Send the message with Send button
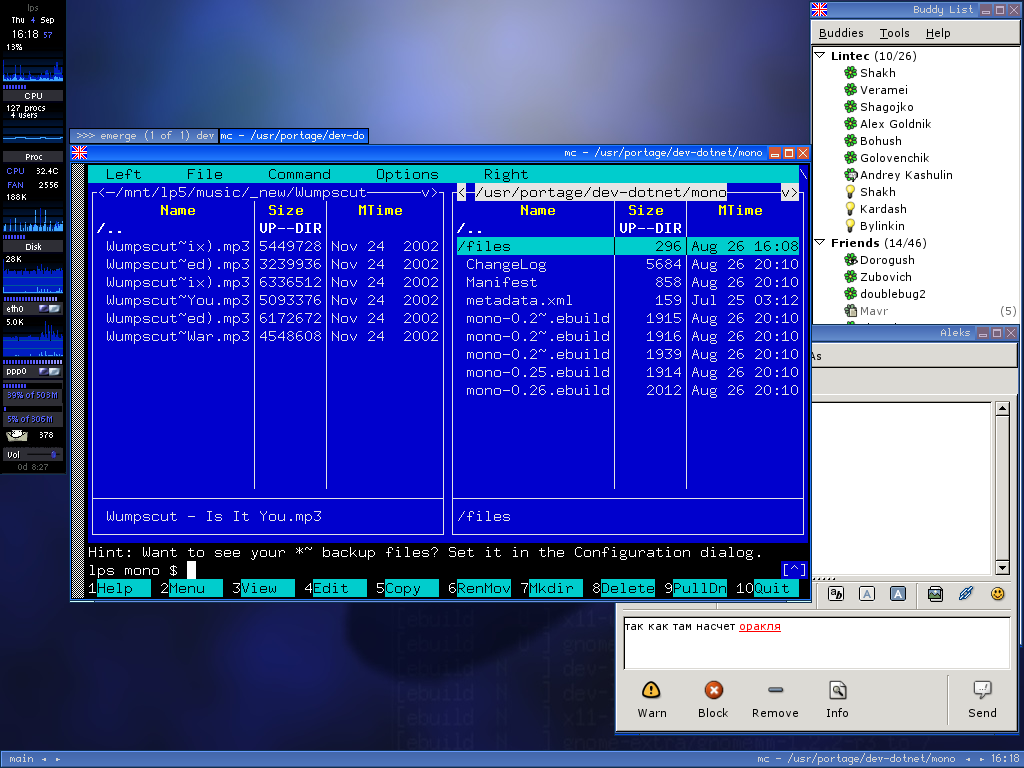1024x768 pixels. click(982, 698)
